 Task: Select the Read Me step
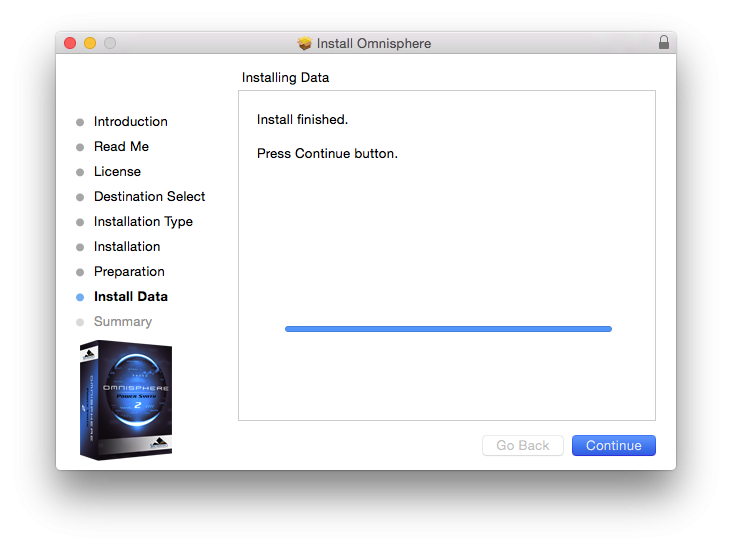click(121, 147)
